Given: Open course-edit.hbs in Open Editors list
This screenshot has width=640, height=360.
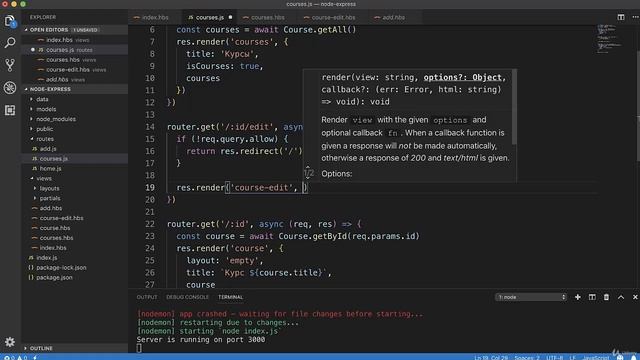Looking at the screenshot, I should pos(74,69).
